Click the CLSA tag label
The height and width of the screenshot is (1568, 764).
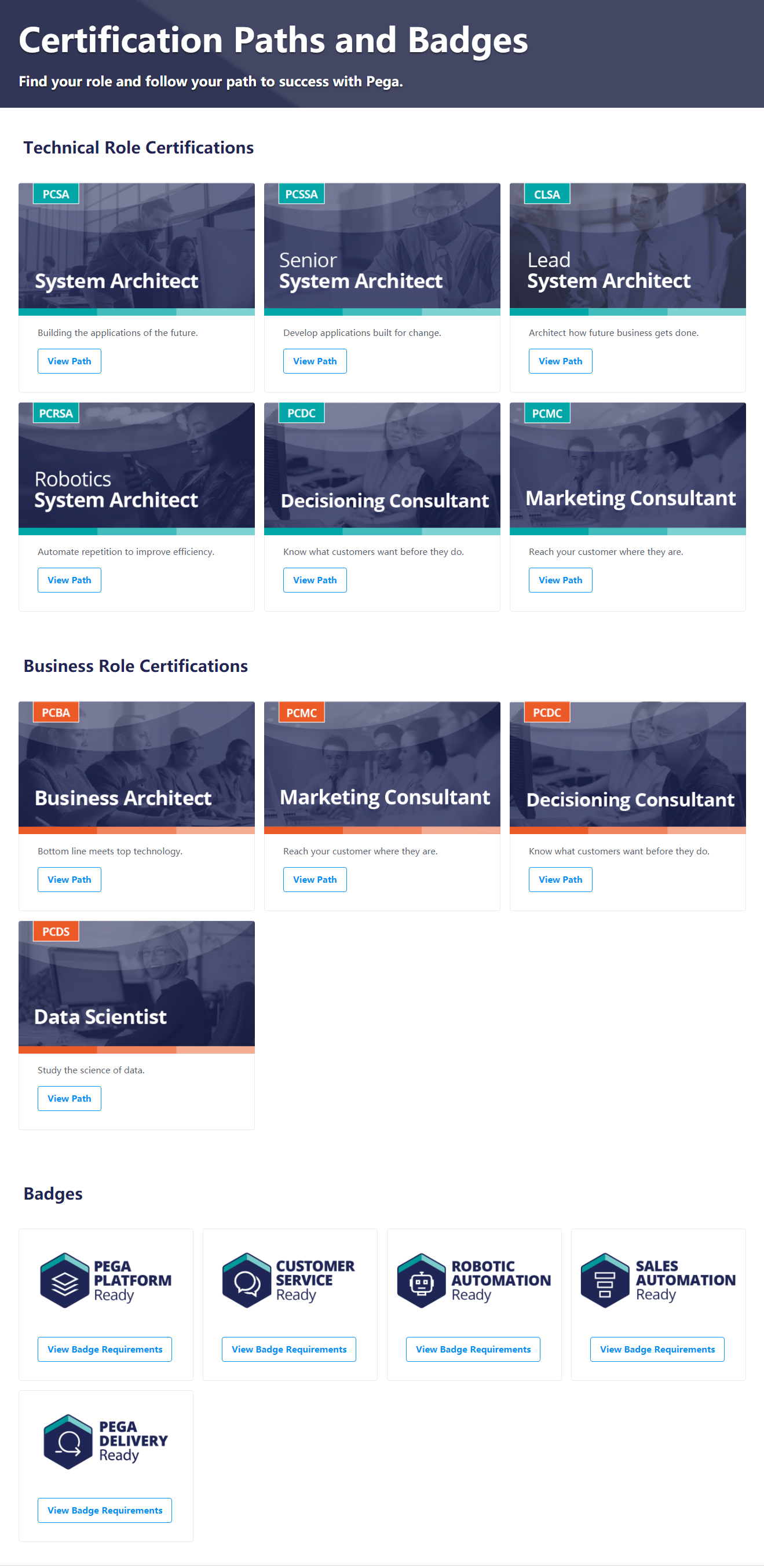[x=547, y=194]
